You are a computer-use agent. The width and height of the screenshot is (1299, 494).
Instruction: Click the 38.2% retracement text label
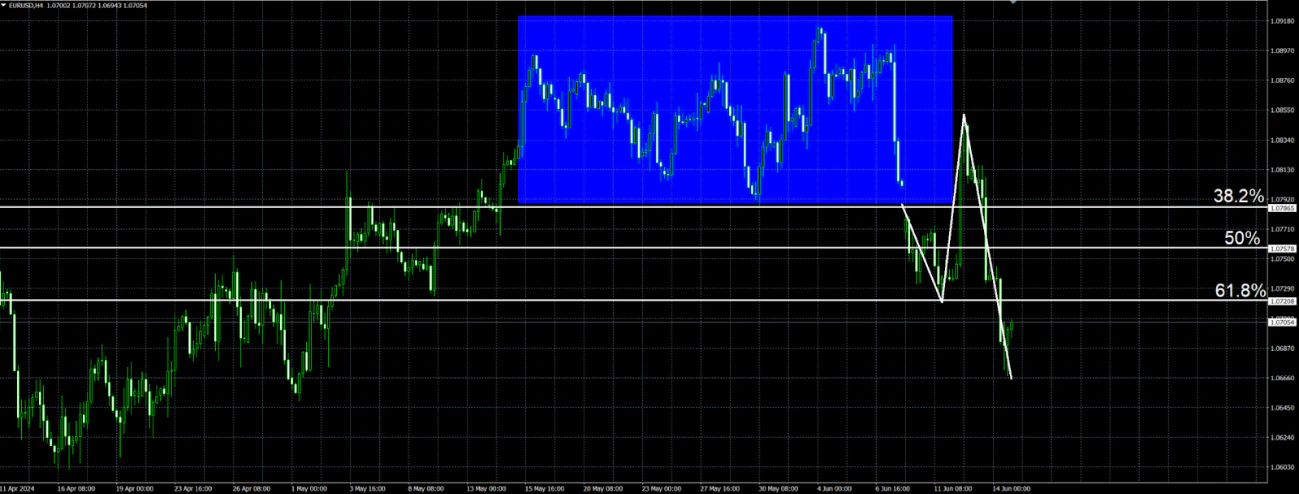tap(1237, 197)
